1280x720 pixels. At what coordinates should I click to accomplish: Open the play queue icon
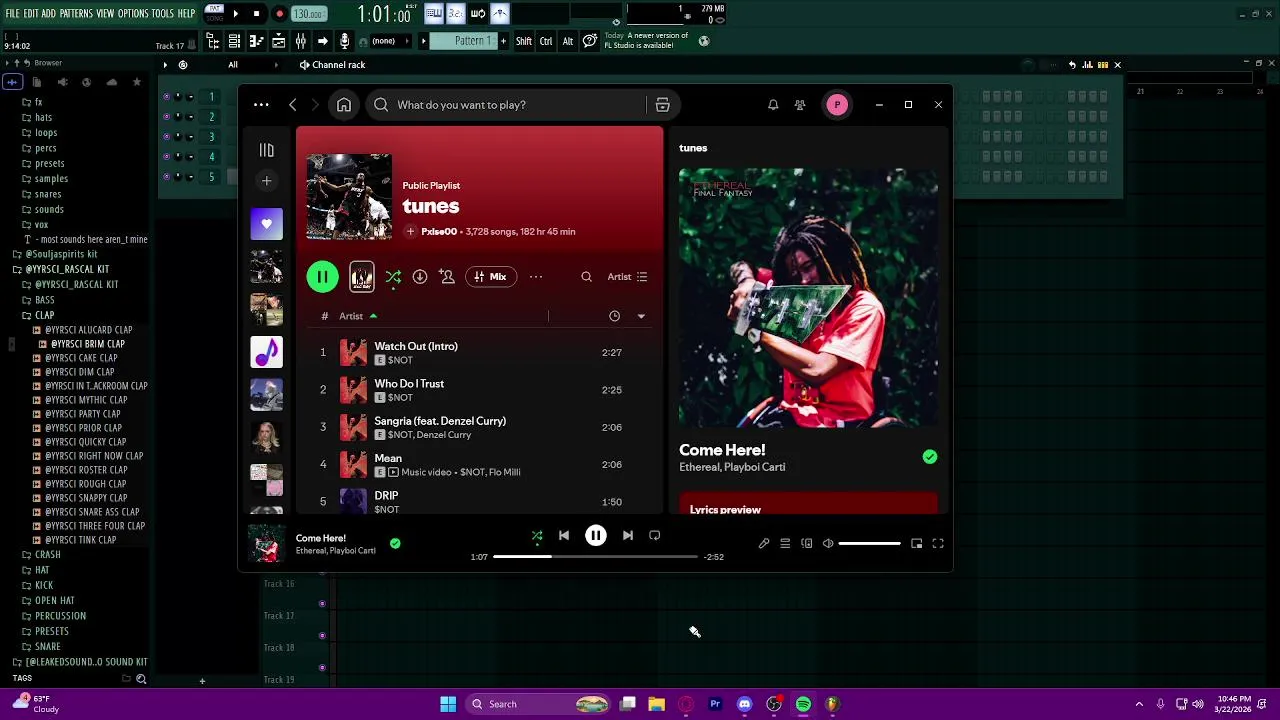pos(785,544)
